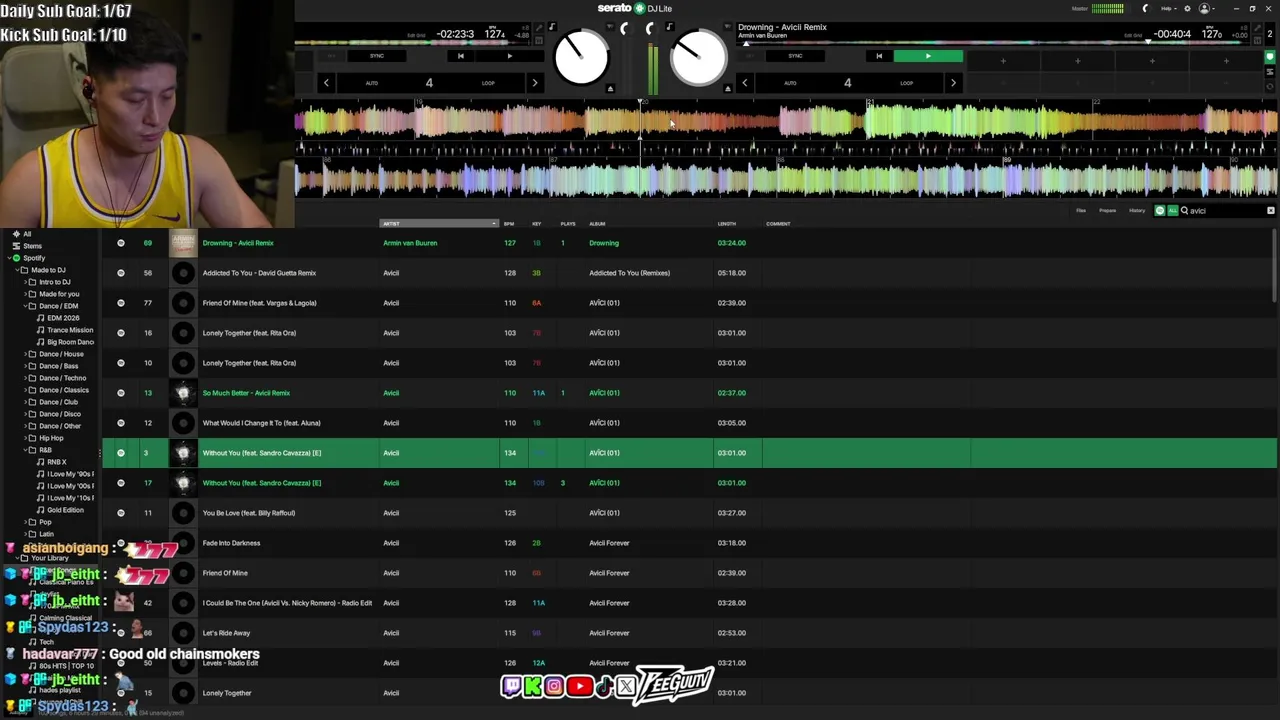This screenshot has width=1280, height=720.
Task: Open the Files panel tab
Action: pyautogui.click(x=1081, y=211)
